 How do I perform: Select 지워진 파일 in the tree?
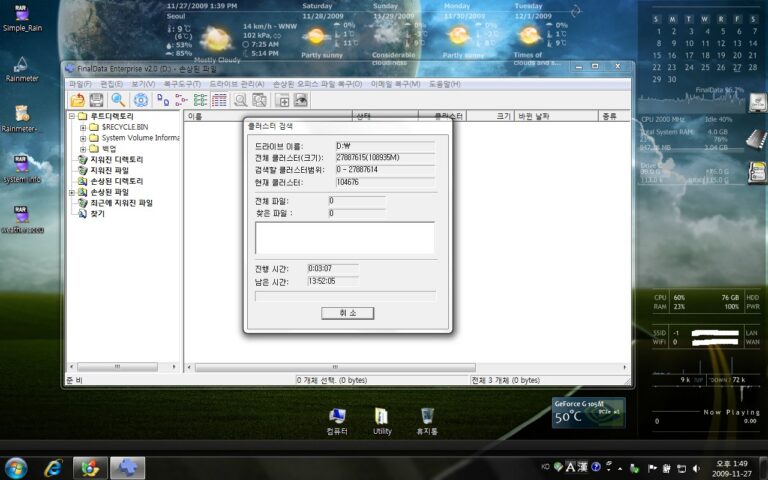tap(109, 170)
